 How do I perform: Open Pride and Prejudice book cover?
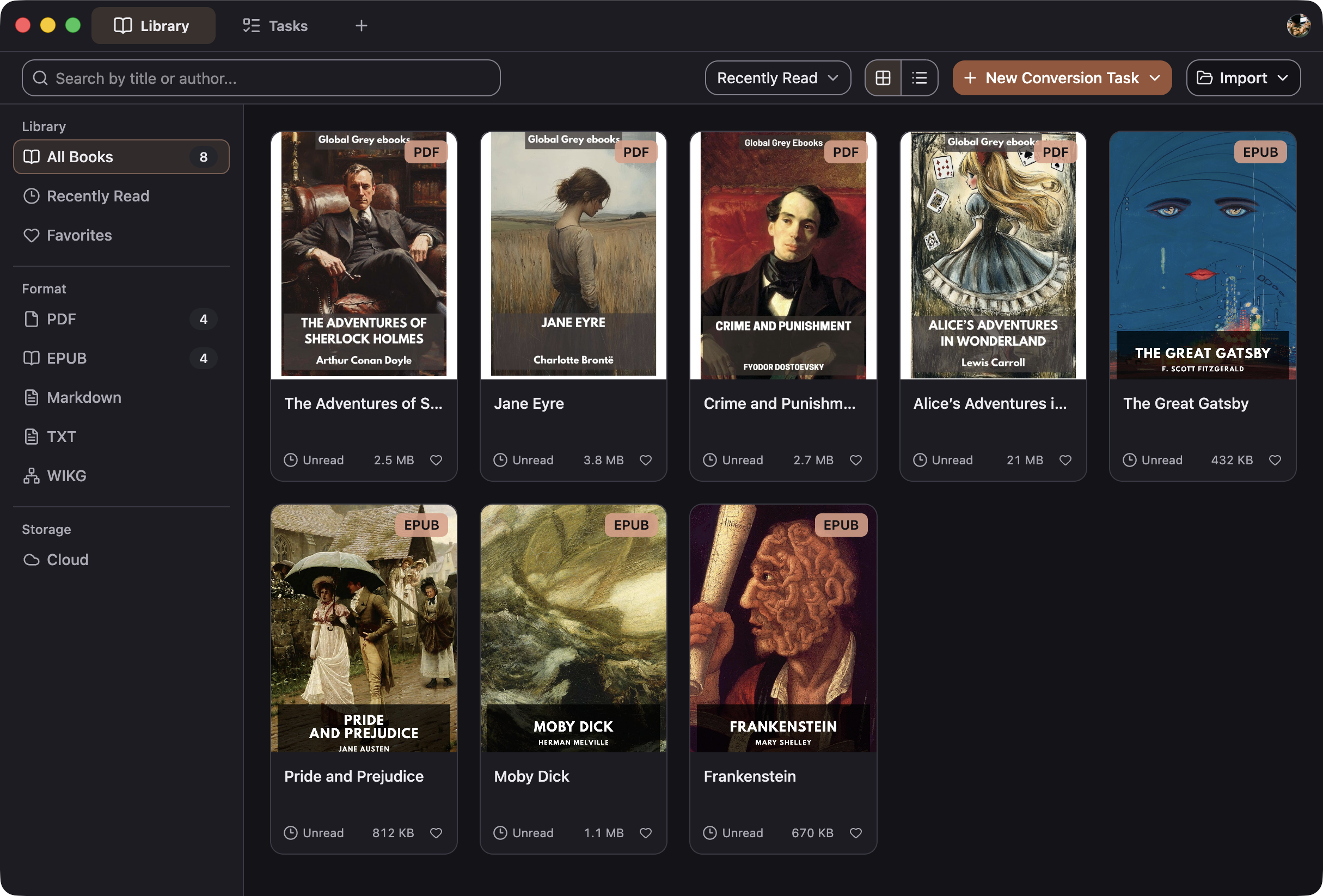click(x=364, y=629)
